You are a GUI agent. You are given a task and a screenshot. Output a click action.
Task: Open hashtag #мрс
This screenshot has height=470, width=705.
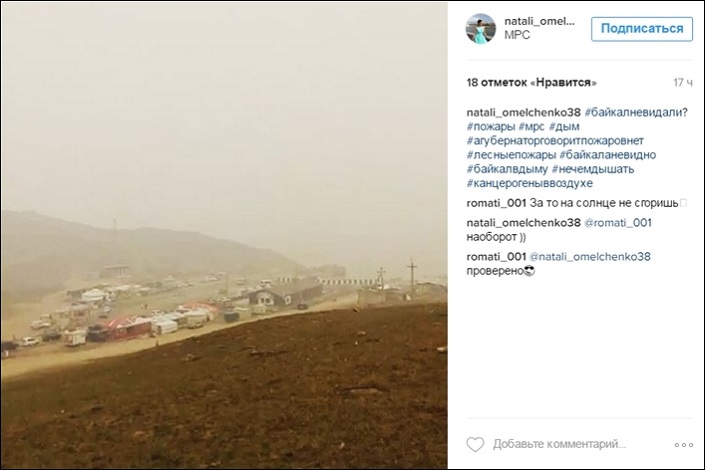pyautogui.click(x=531, y=127)
